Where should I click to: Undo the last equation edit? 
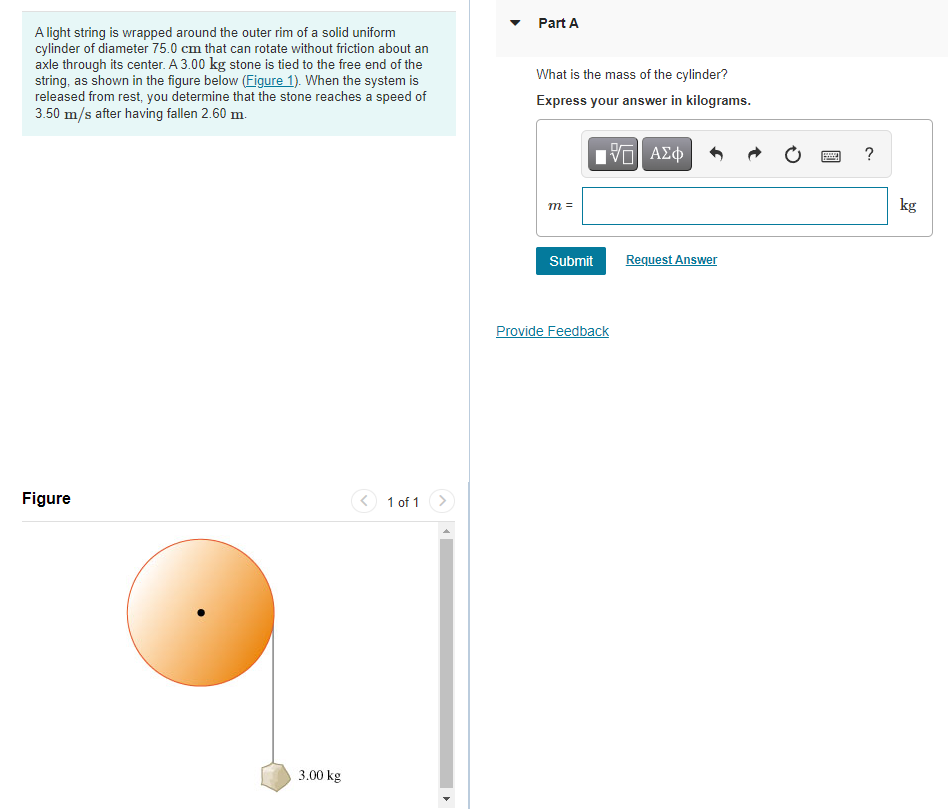[716, 154]
